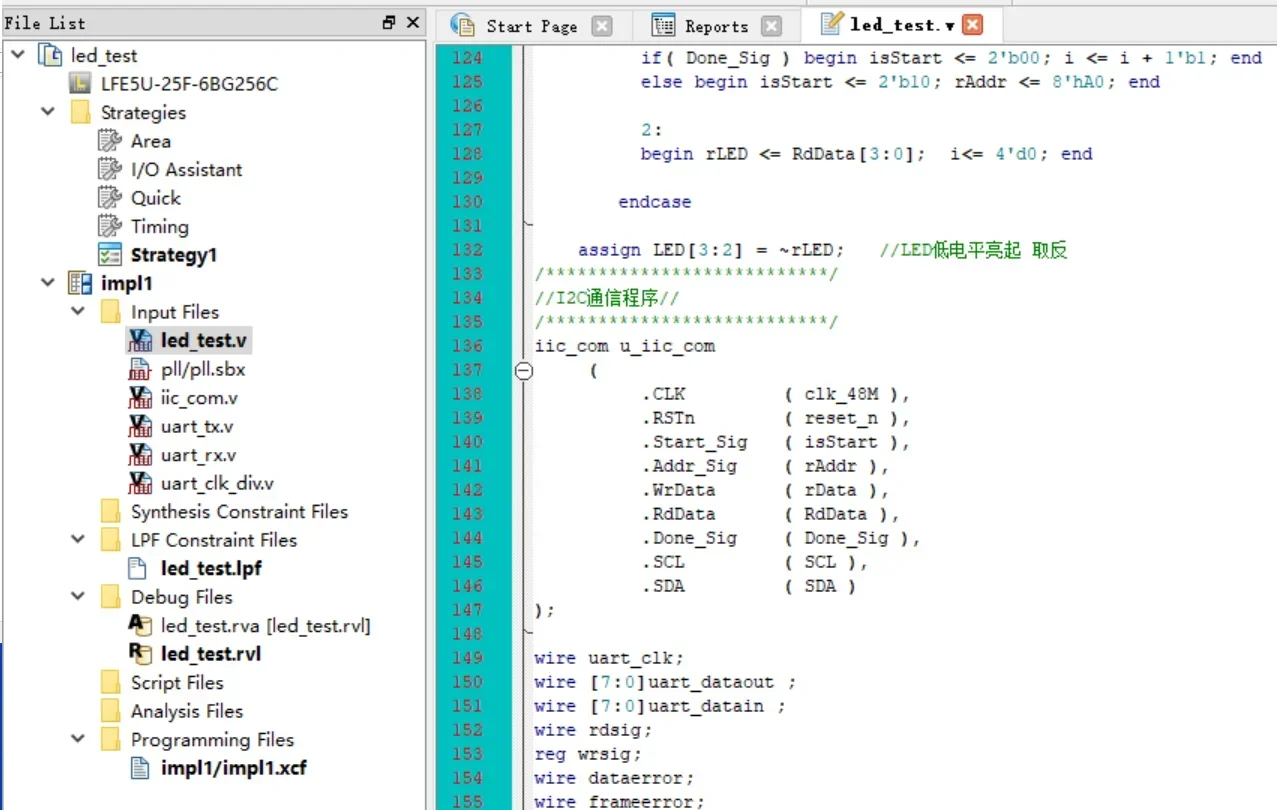Click the led_test project icon

coord(50,55)
